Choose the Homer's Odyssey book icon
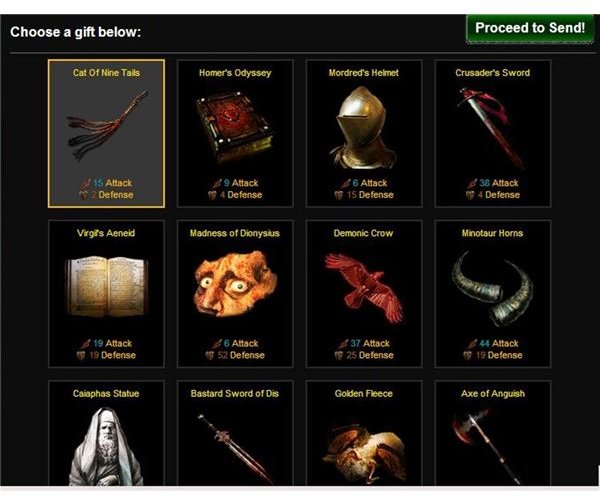The image size is (600, 498). 235,126
